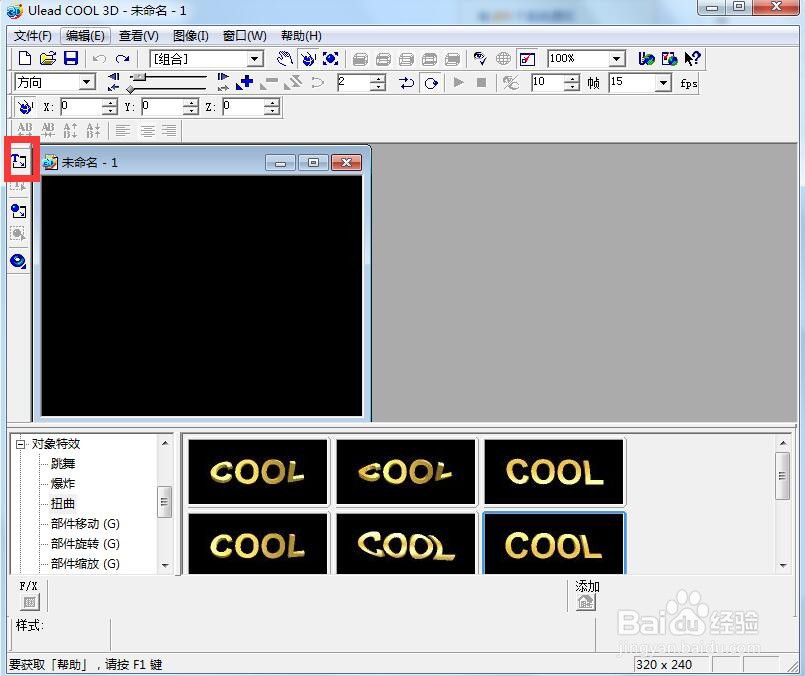The width and height of the screenshot is (805, 676).
Task: Open the [组合] object list dropdown
Action: (255, 59)
